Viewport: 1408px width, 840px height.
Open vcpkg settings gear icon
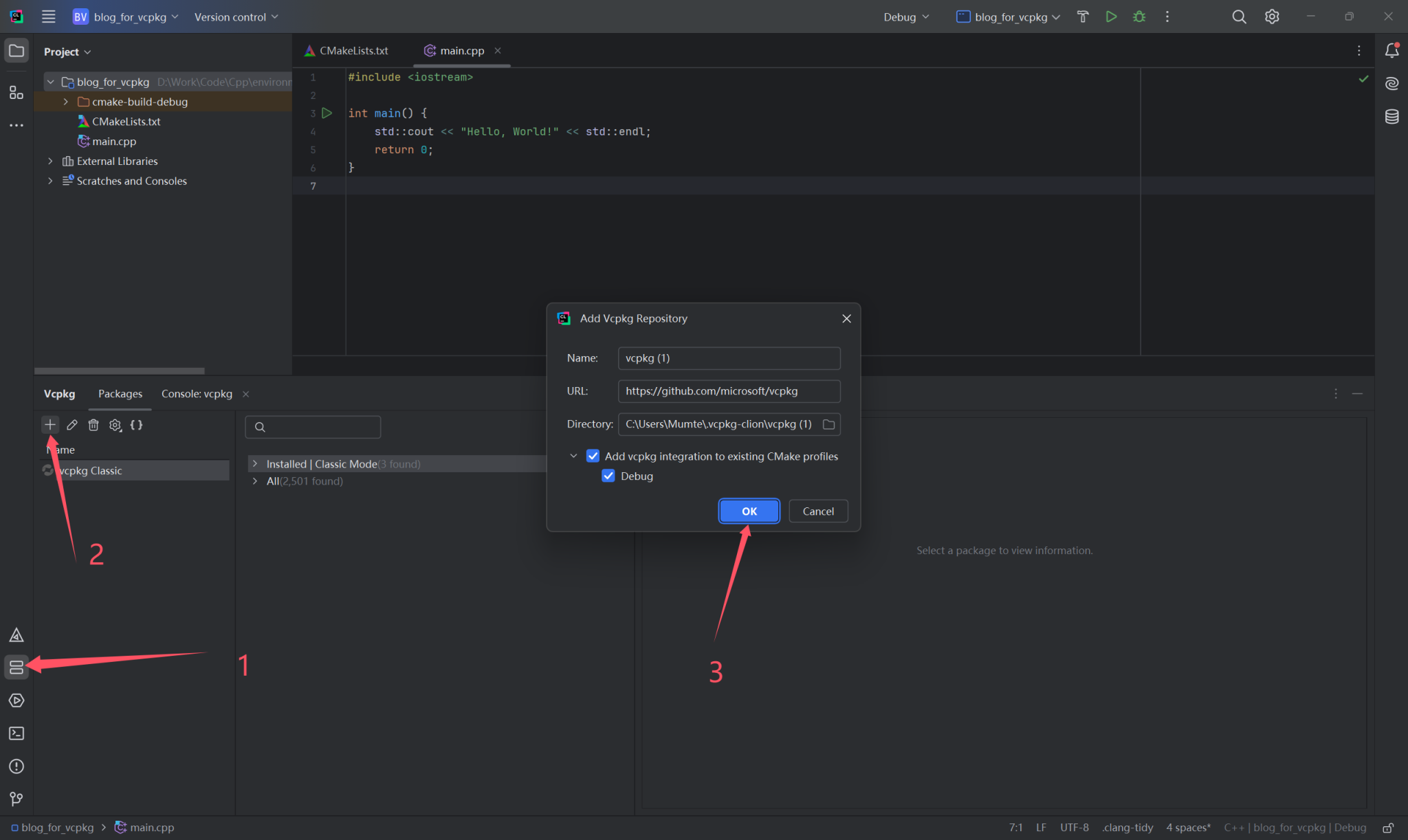115,425
